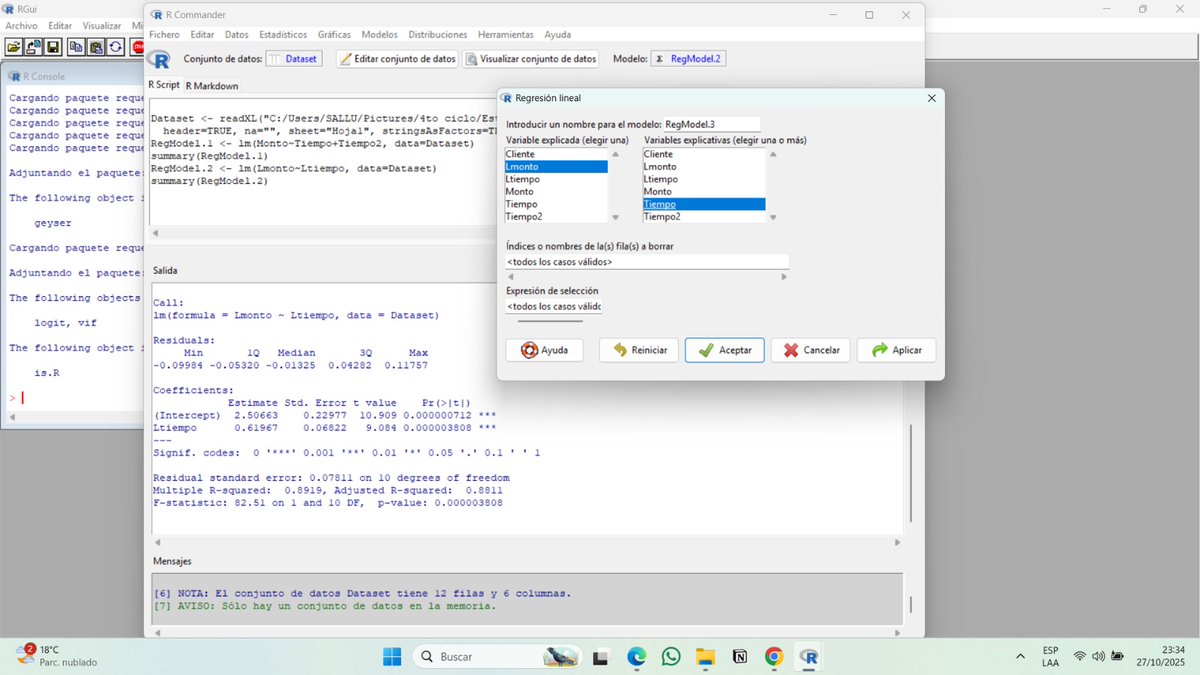Click the copy-and-paste icon in RGui toolbar
The image size is (1200, 675).
point(115,46)
